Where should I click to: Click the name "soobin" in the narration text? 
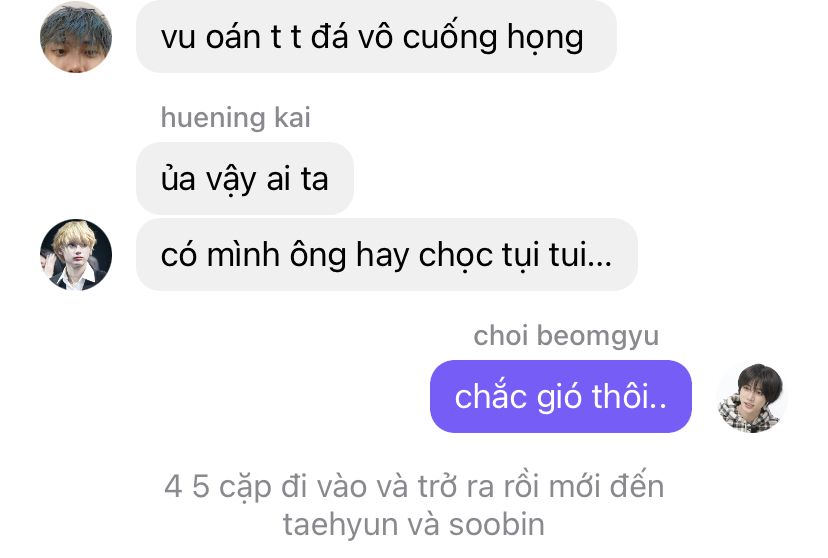[x=496, y=525]
